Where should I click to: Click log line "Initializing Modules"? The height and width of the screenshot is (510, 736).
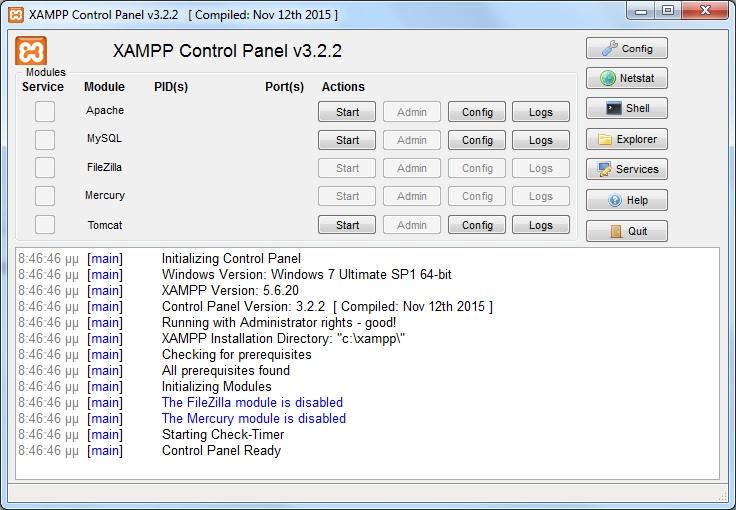(x=217, y=386)
